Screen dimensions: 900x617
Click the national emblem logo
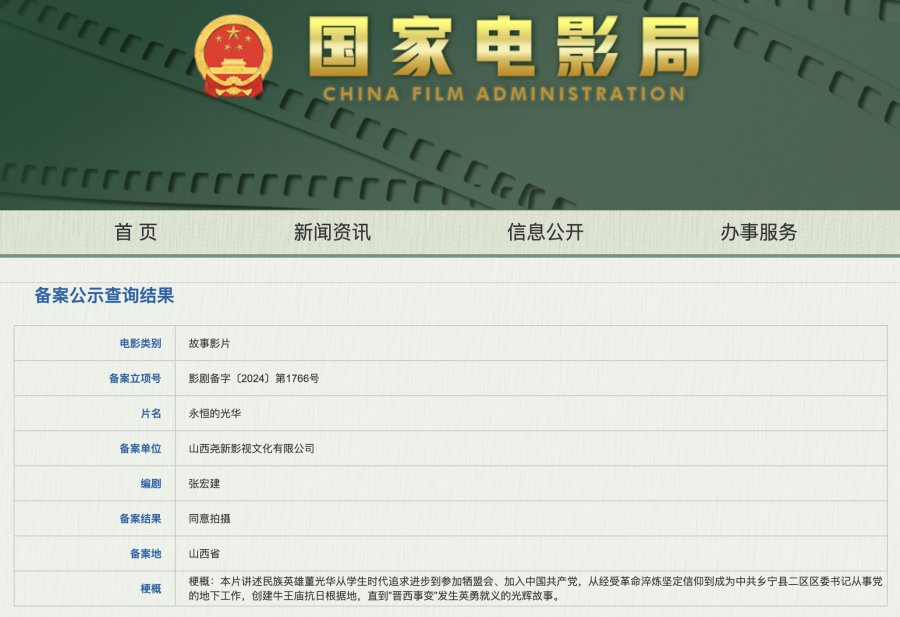[x=234, y=56]
